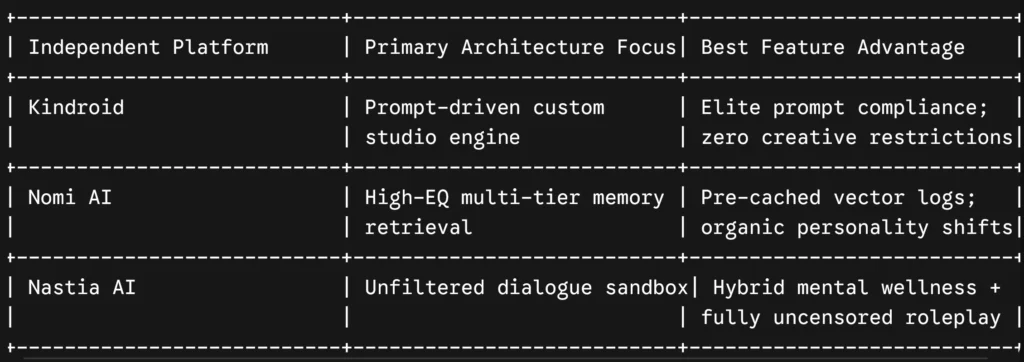Viewport: 1024px width, 362px height.
Task: Click 'fully uncensored roleplay' text
Action: click(850, 318)
